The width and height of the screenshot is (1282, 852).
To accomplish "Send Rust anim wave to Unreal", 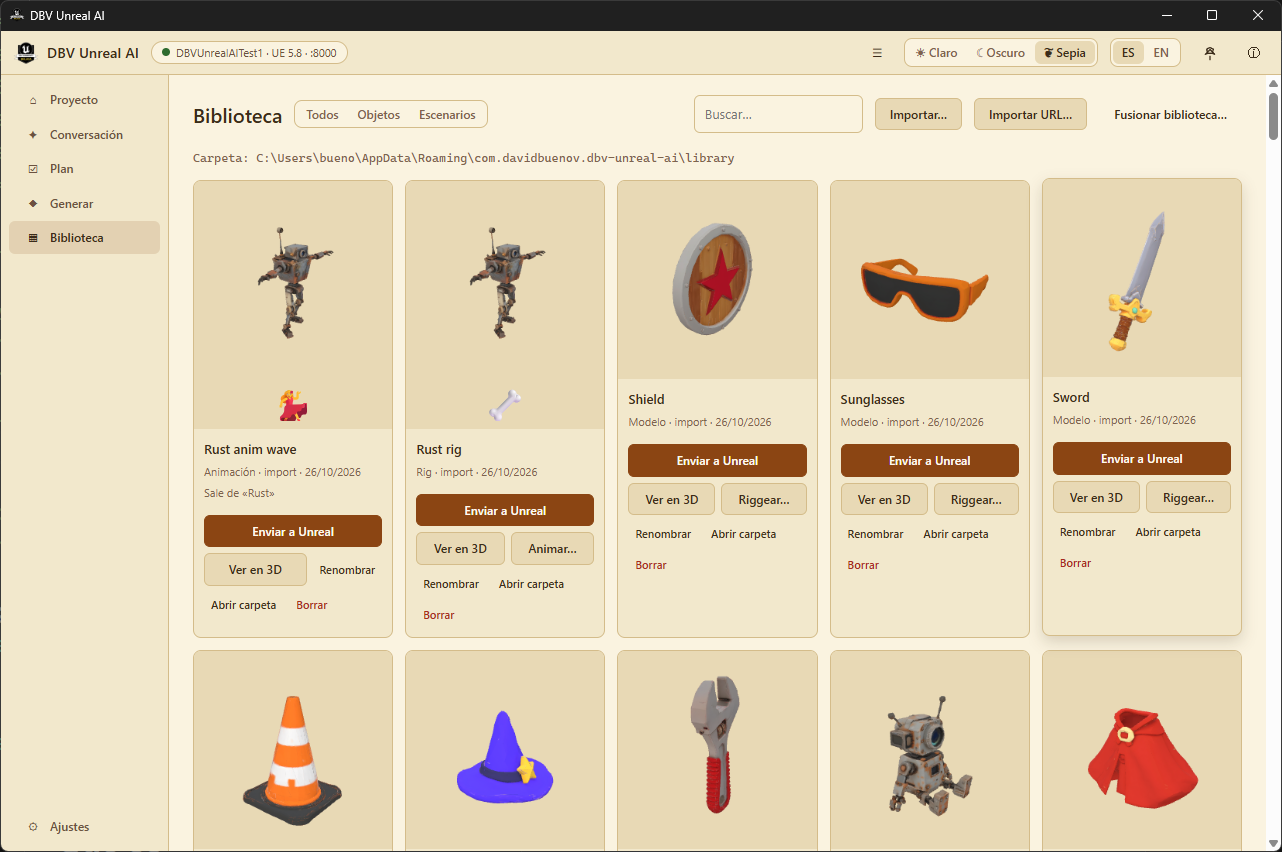I will [293, 531].
